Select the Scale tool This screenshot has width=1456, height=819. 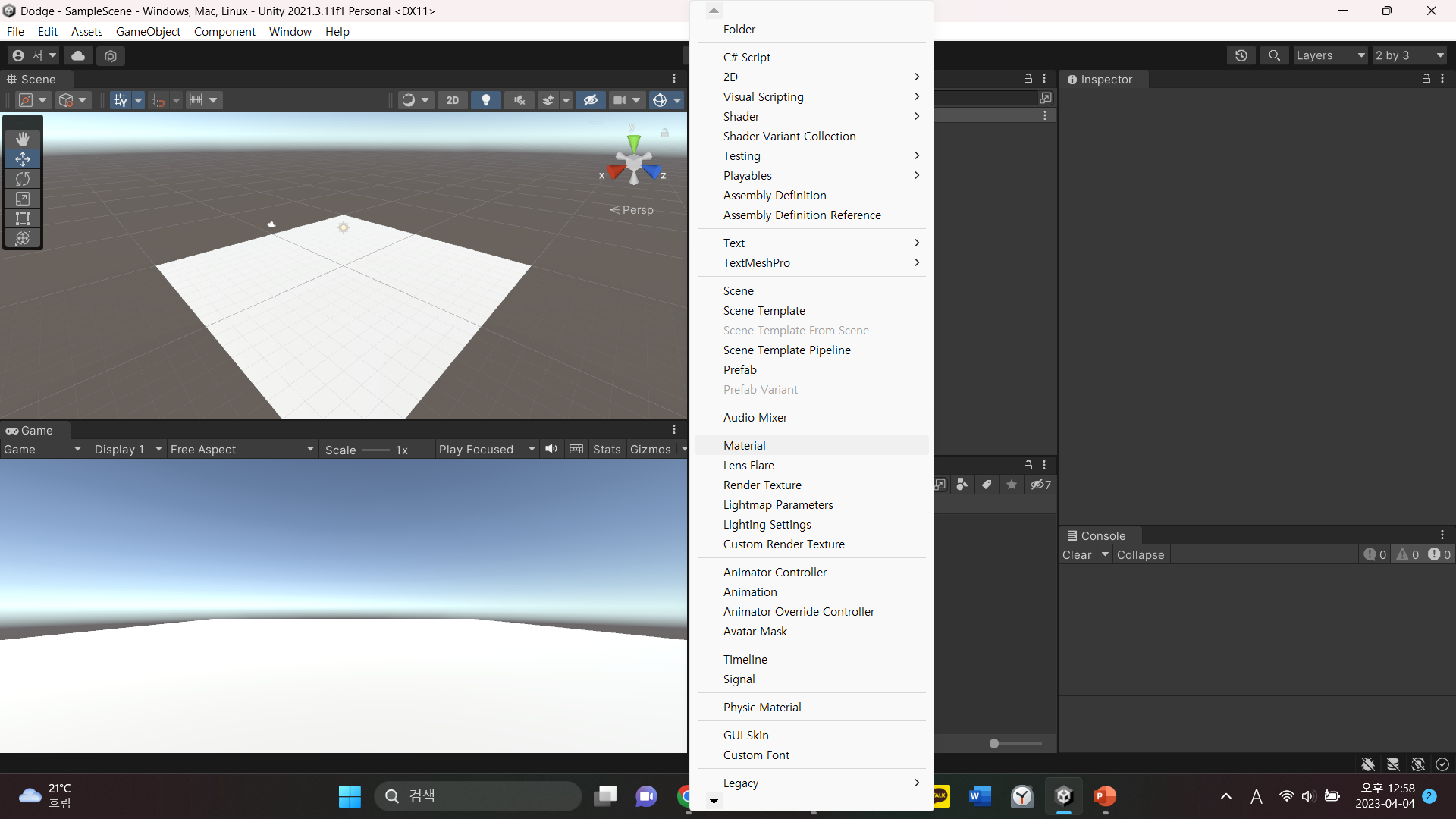tap(23, 199)
